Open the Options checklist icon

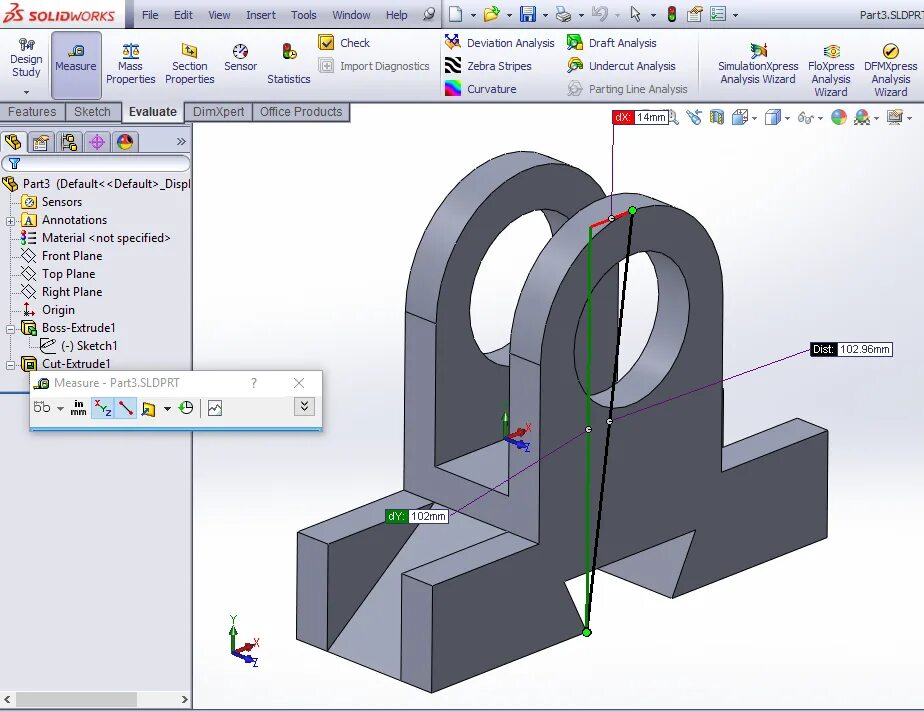pos(718,14)
